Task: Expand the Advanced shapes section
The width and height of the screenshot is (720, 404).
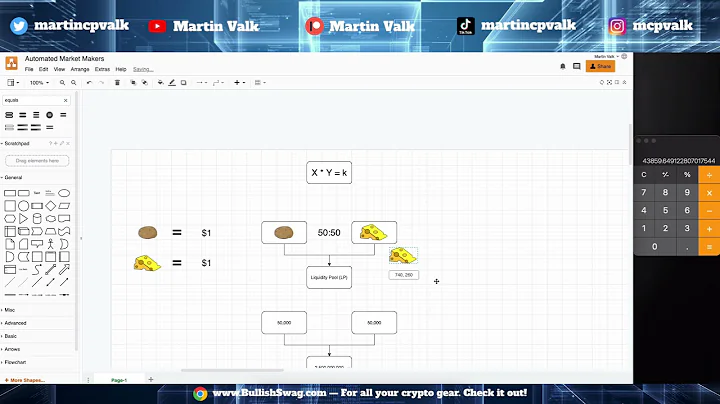Action: tap(14, 323)
